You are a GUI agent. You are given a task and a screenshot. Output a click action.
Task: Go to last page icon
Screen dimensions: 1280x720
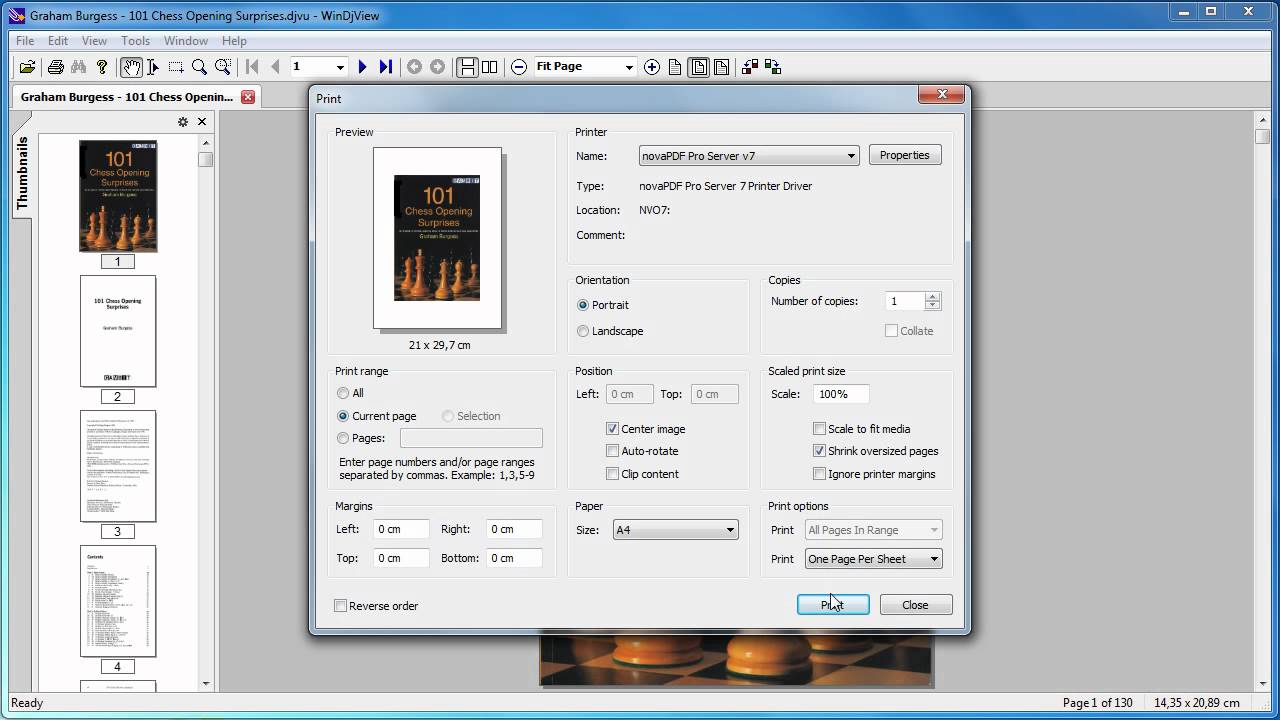click(386, 67)
